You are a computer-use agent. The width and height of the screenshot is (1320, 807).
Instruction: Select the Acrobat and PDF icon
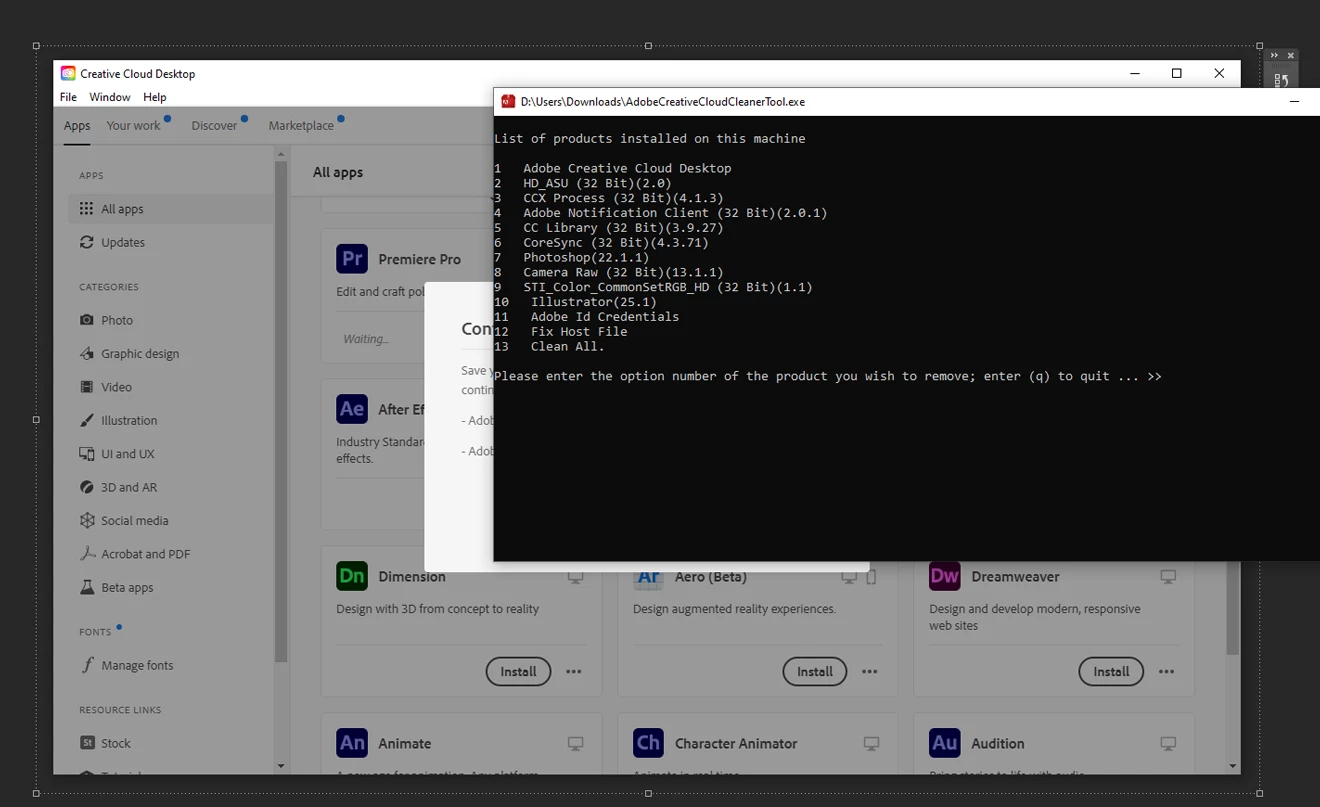(87, 554)
